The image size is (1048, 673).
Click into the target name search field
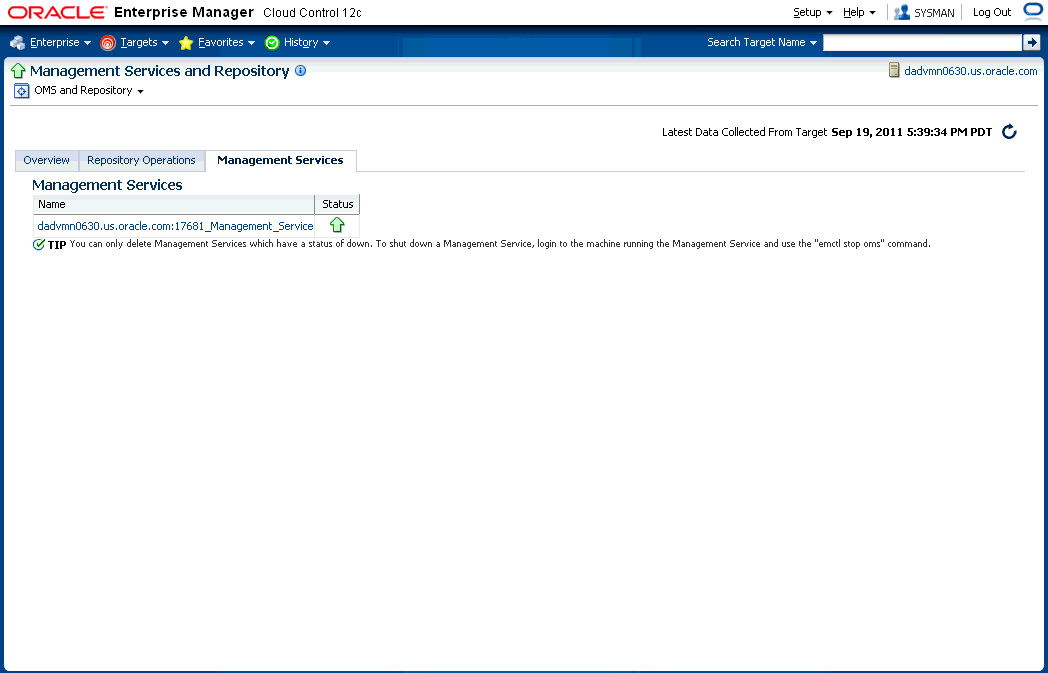click(922, 42)
